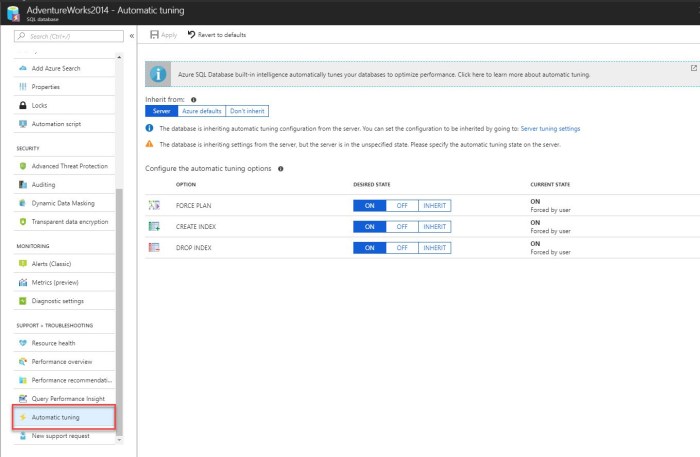Collapse the left menu with chevron
Image resolution: width=700 pixels, height=457 pixels.
click(x=132, y=35)
